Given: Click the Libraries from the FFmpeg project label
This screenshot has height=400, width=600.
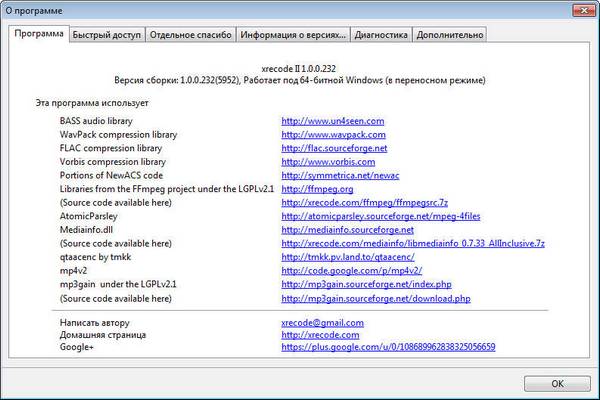Looking at the screenshot, I should (x=167, y=189).
